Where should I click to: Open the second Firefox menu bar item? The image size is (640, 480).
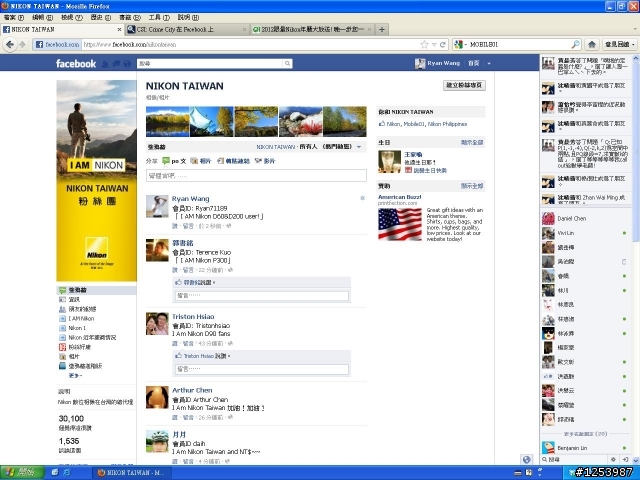[x=42, y=18]
